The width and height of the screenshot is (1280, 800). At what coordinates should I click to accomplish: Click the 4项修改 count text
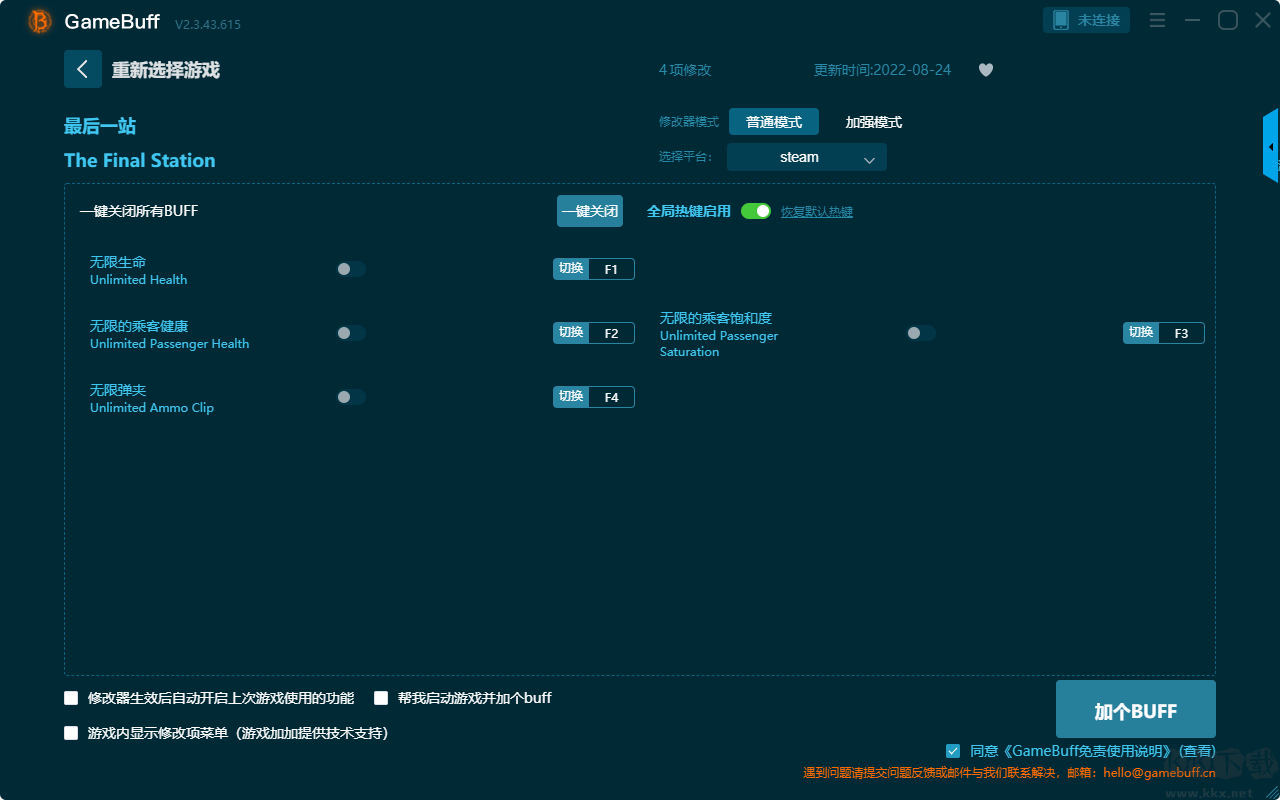[685, 70]
